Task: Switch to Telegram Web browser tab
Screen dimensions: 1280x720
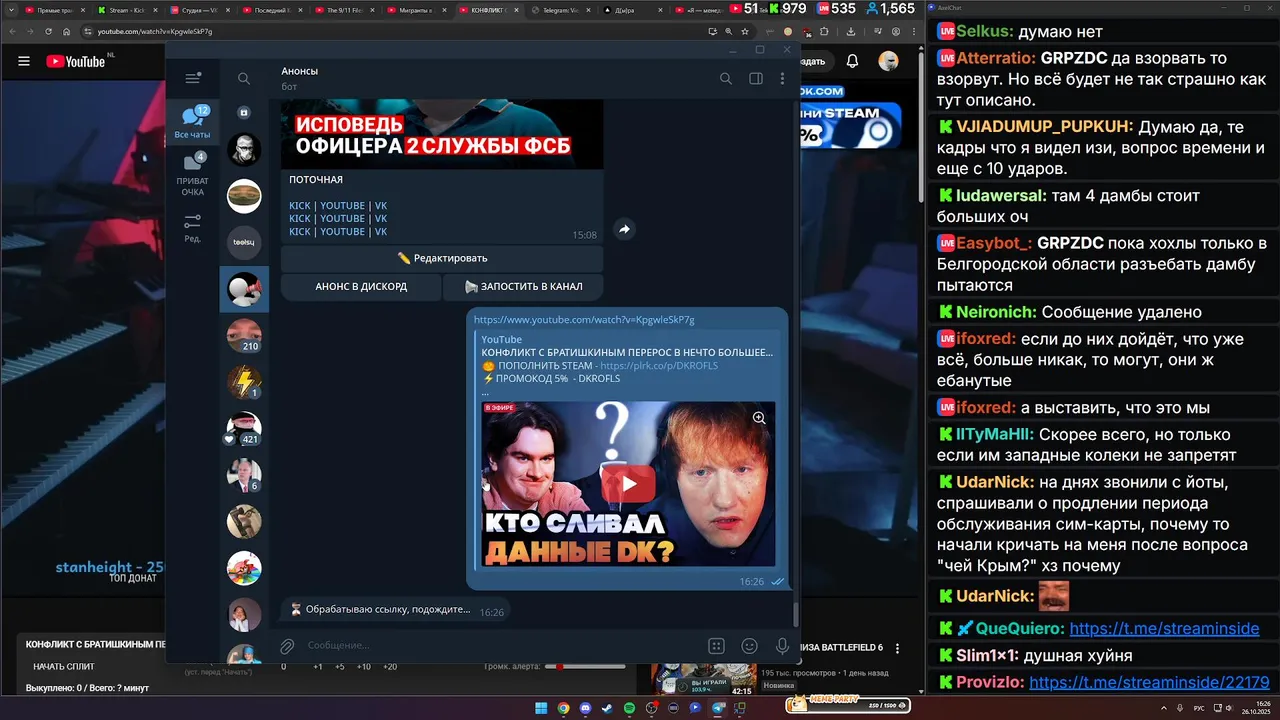Action: pyautogui.click(x=564, y=9)
